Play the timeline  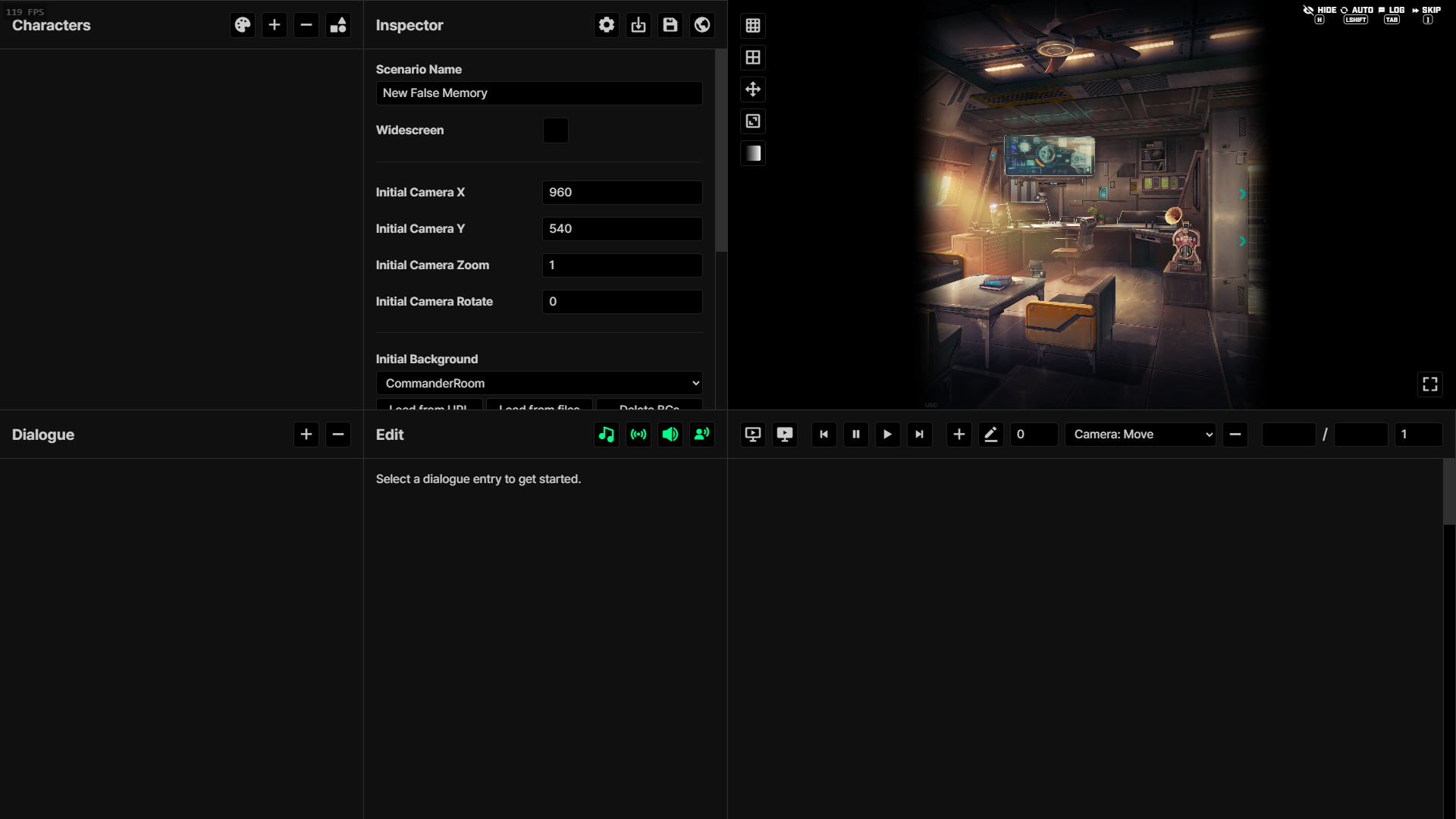[x=888, y=435]
